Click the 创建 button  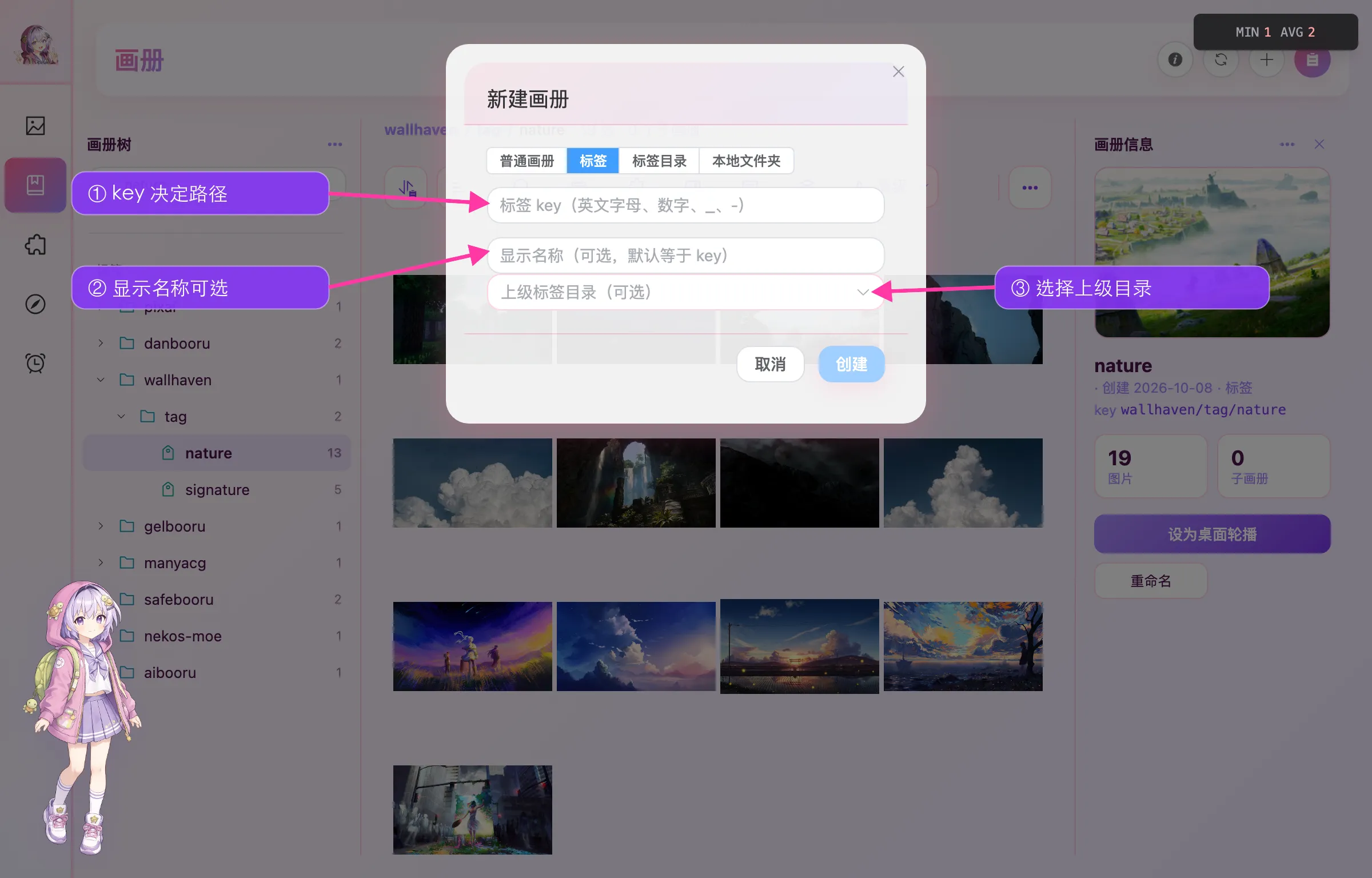pyautogui.click(x=852, y=364)
